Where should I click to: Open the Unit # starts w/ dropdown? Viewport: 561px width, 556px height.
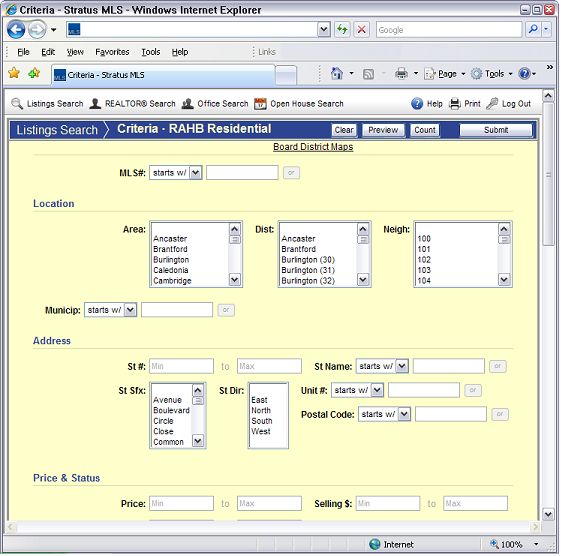357,390
